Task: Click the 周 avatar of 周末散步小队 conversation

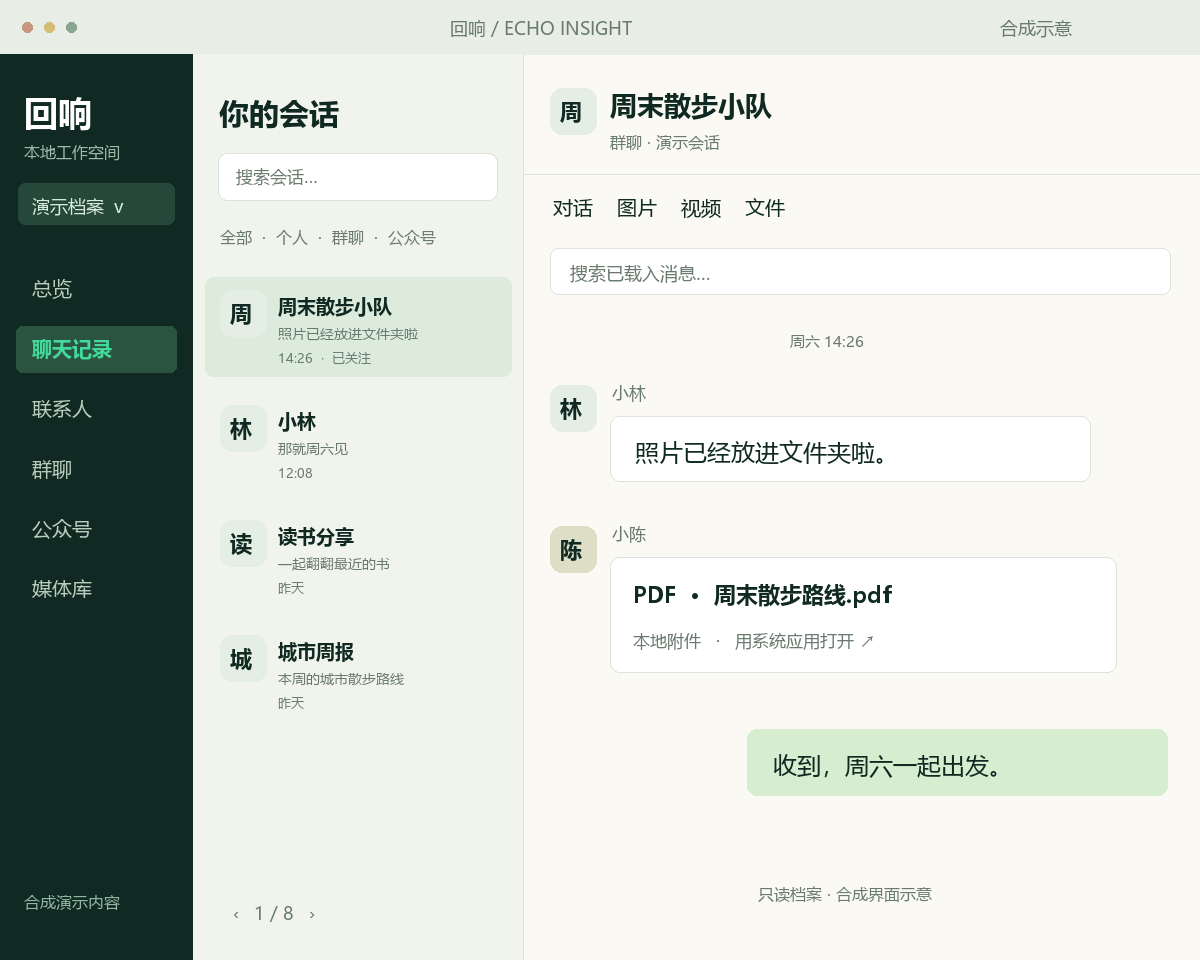Action: click(242, 314)
